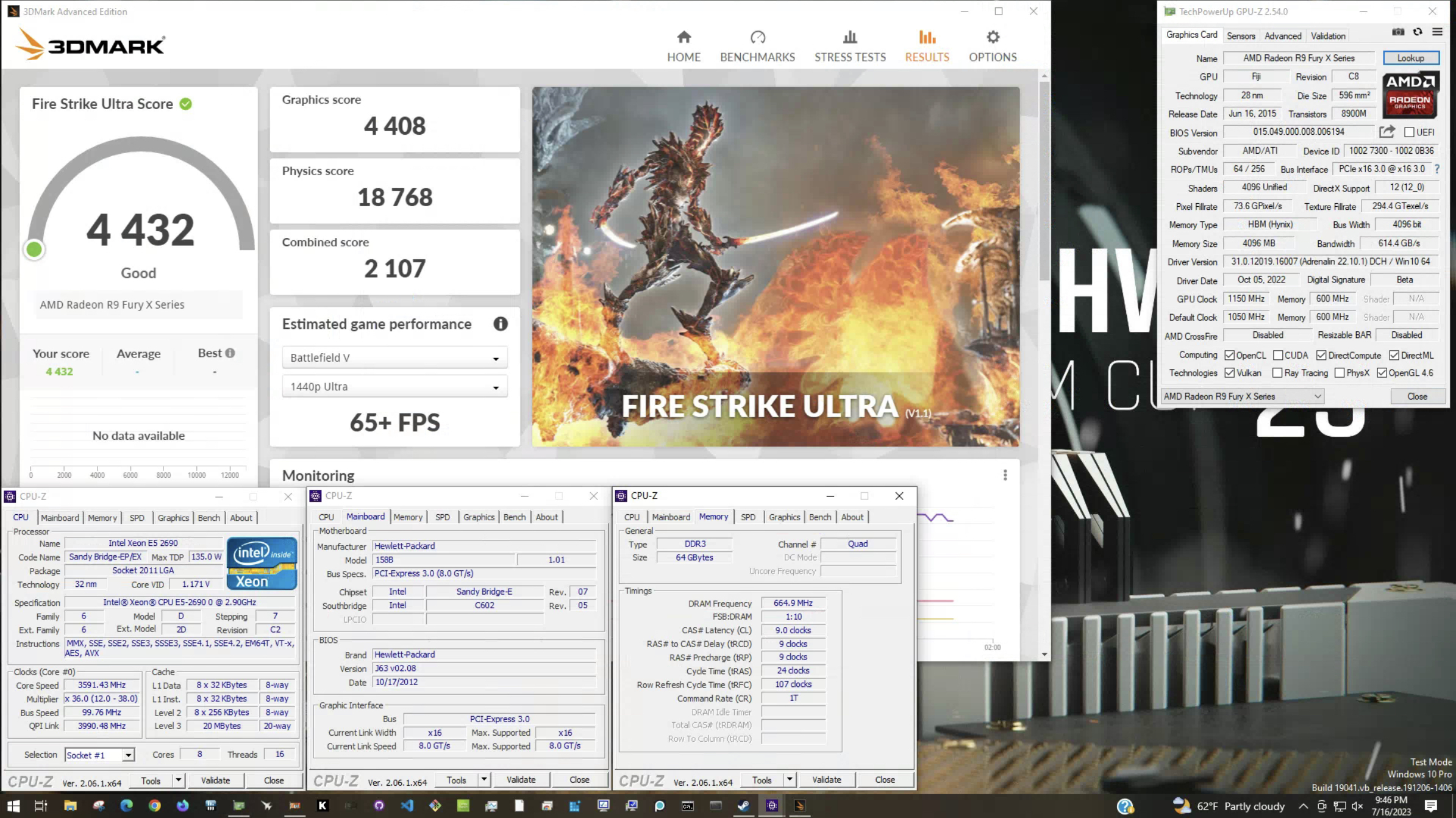Select the RESULTS tab in 3DMark
This screenshot has width=1456, height=818.
[927, 46]
